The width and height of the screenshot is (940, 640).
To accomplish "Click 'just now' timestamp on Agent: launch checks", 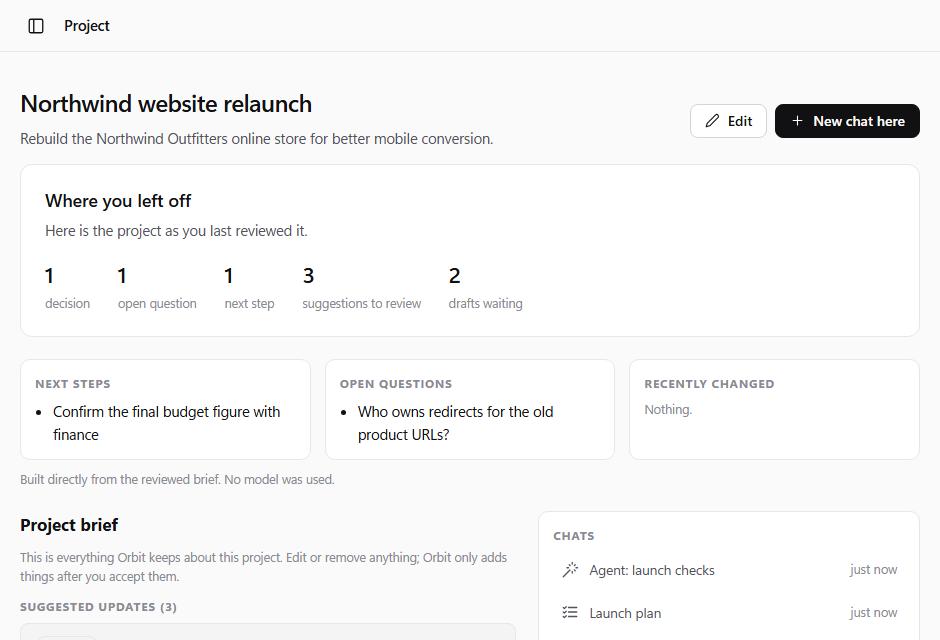I will click(873, 569).
